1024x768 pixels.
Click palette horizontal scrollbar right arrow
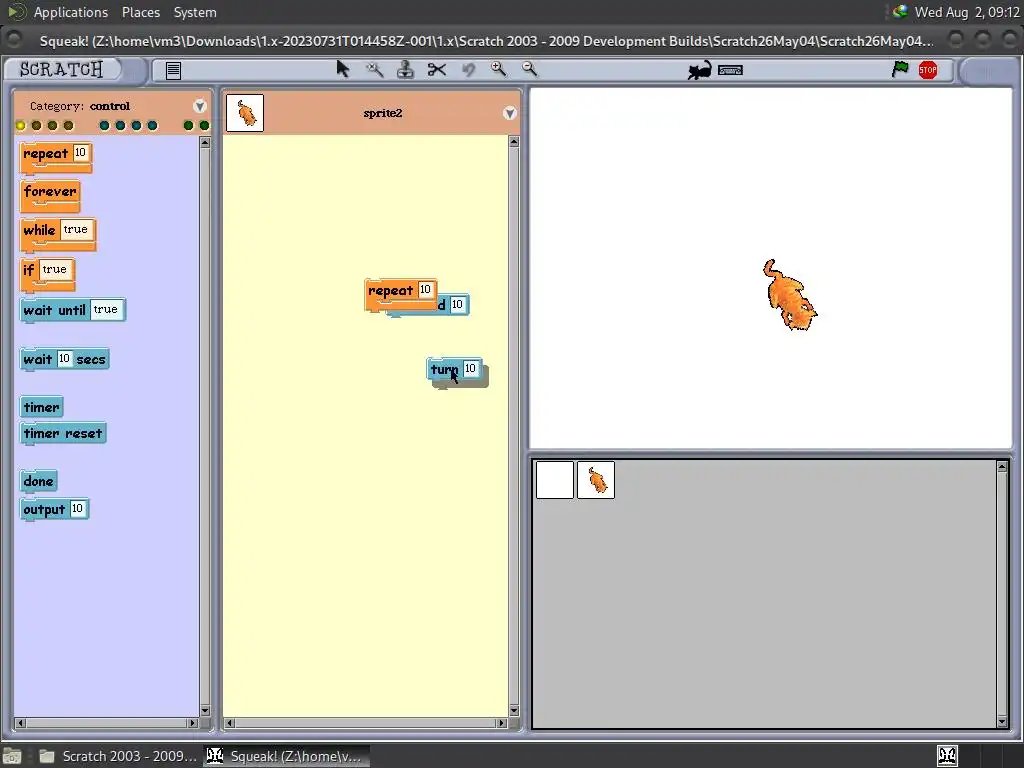193,723
